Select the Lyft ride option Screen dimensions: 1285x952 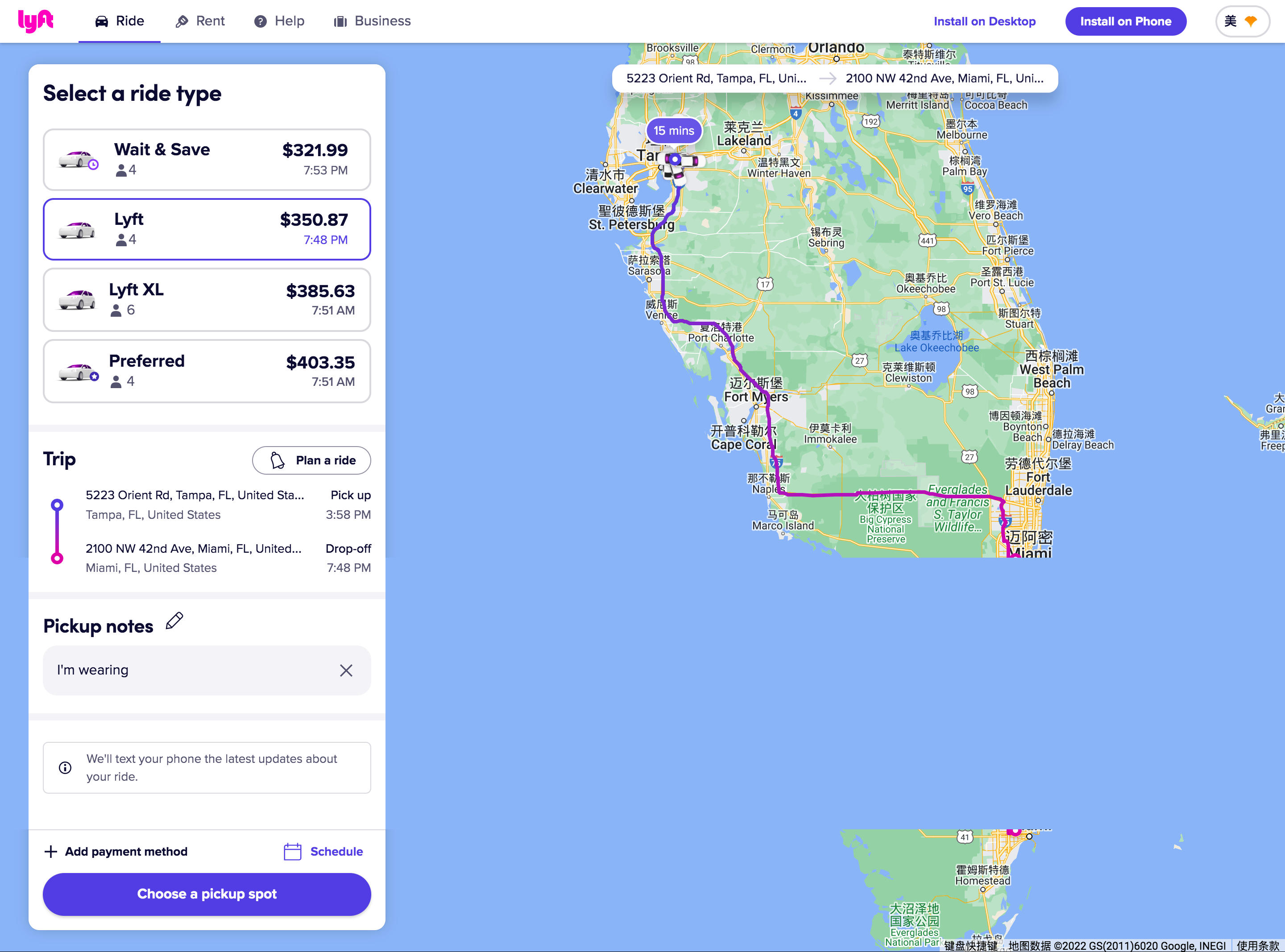(207, 229)
